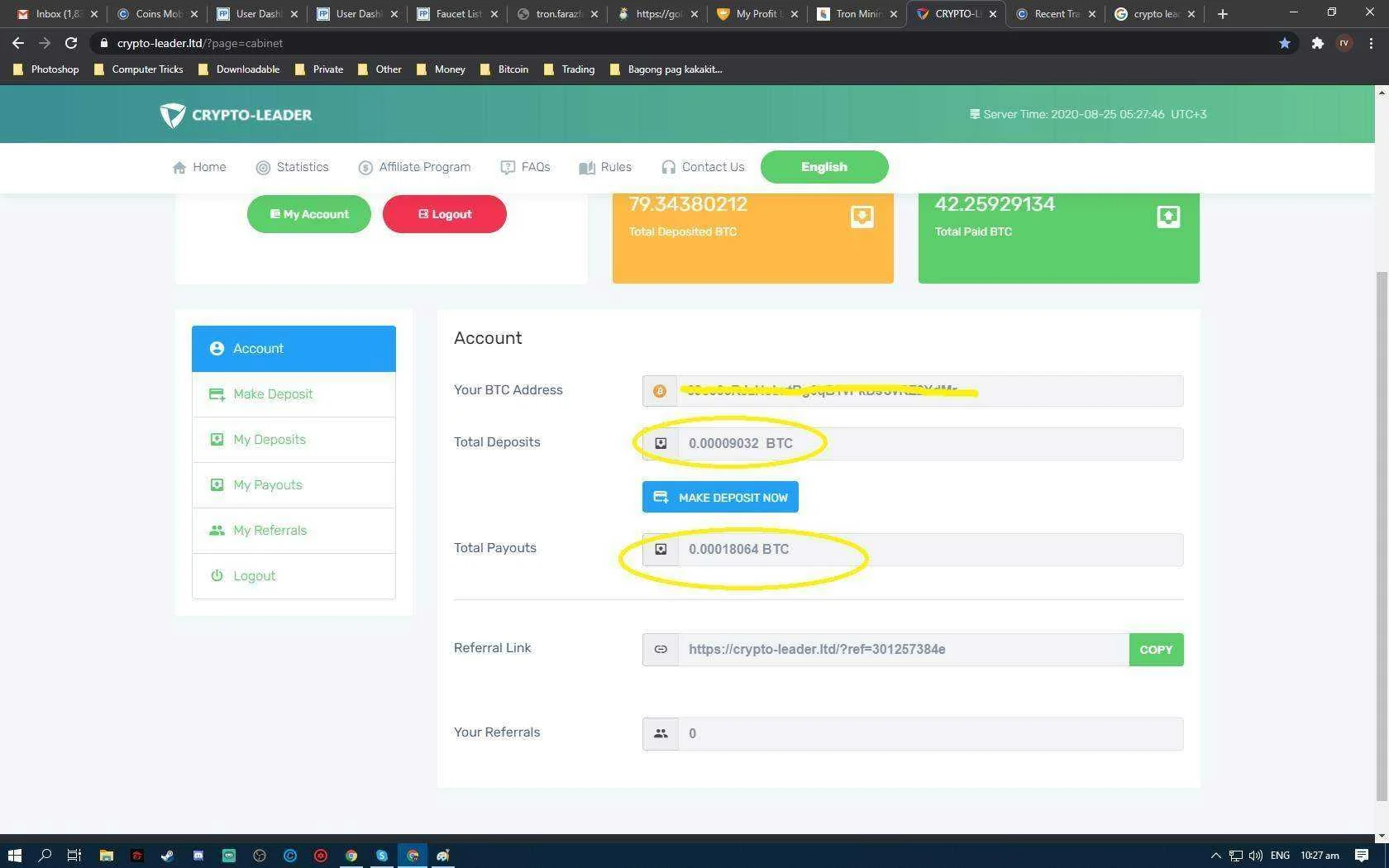The image size is (1389, 868).
Task: Click the Crypto-Leader shield logo
Action: tap(172, 115)
